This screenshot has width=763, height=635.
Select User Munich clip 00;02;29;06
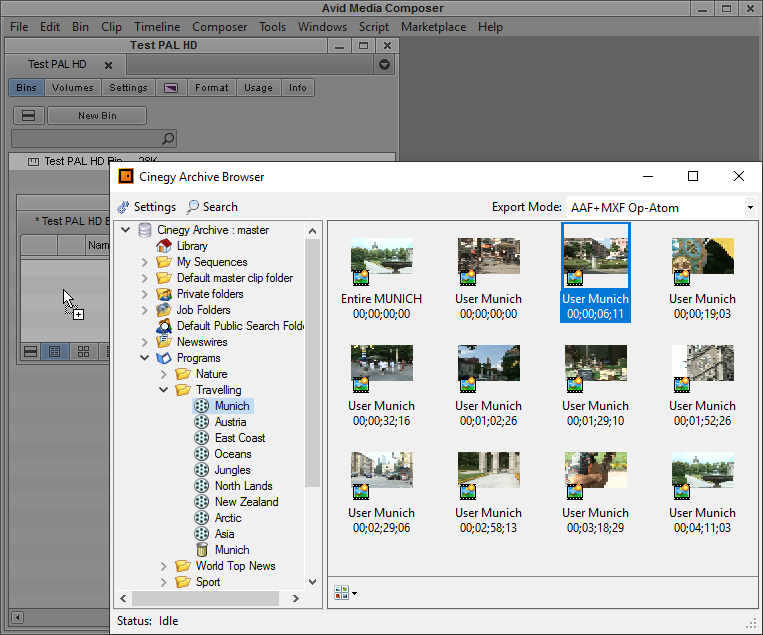tap(382, 471)
